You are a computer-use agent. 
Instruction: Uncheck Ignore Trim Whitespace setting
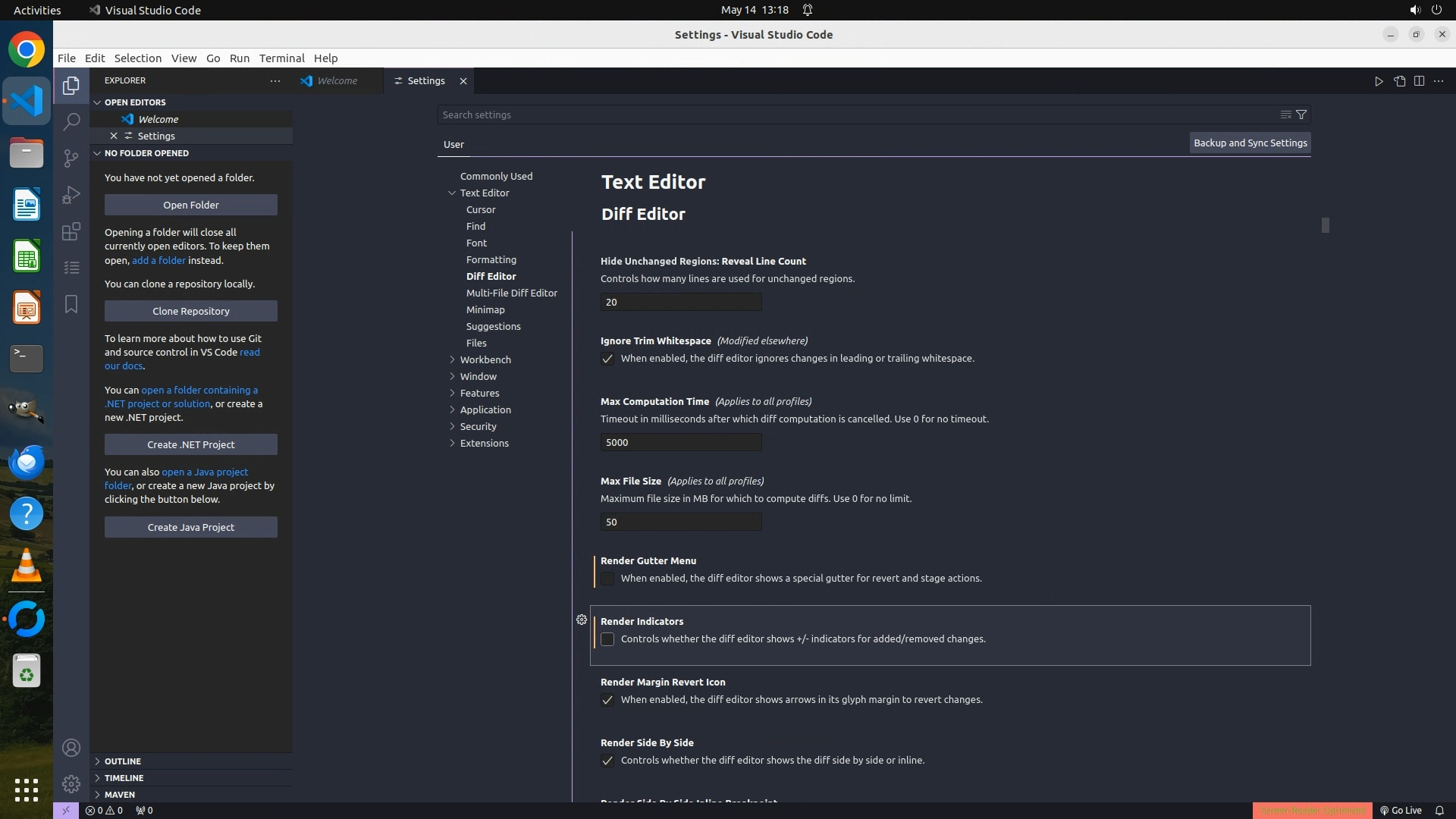pyautogui.click(x=607, y=359)
